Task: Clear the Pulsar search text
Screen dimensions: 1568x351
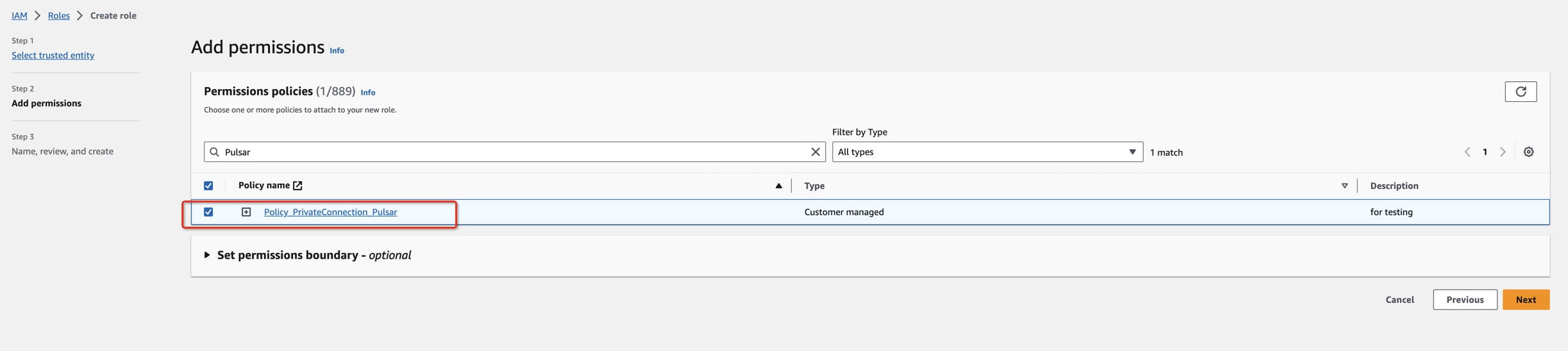Action: pos(815,152)
